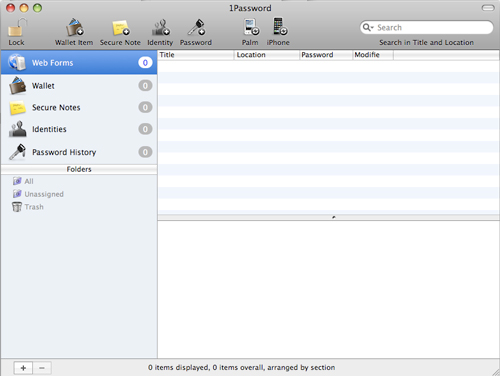Click "Search in Title and Location" label
500x376 pixels.
(x=426, y=43)
